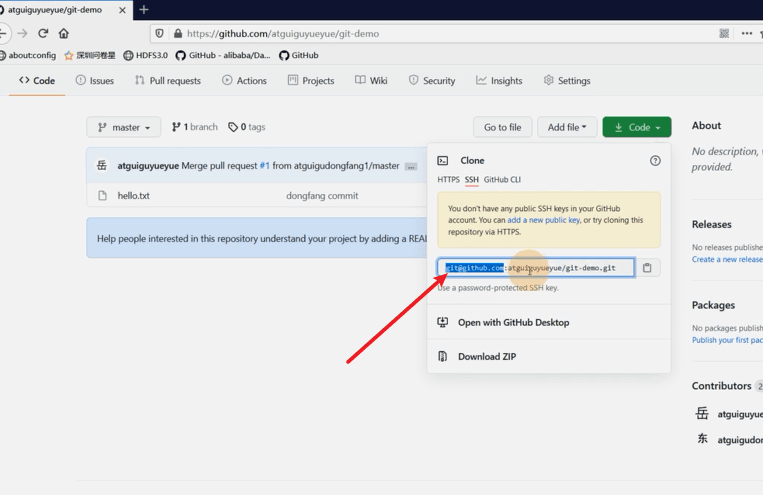763x495 pixels.
Task: Select the GitHub CLI clone option
Action: tap(502, 180)
